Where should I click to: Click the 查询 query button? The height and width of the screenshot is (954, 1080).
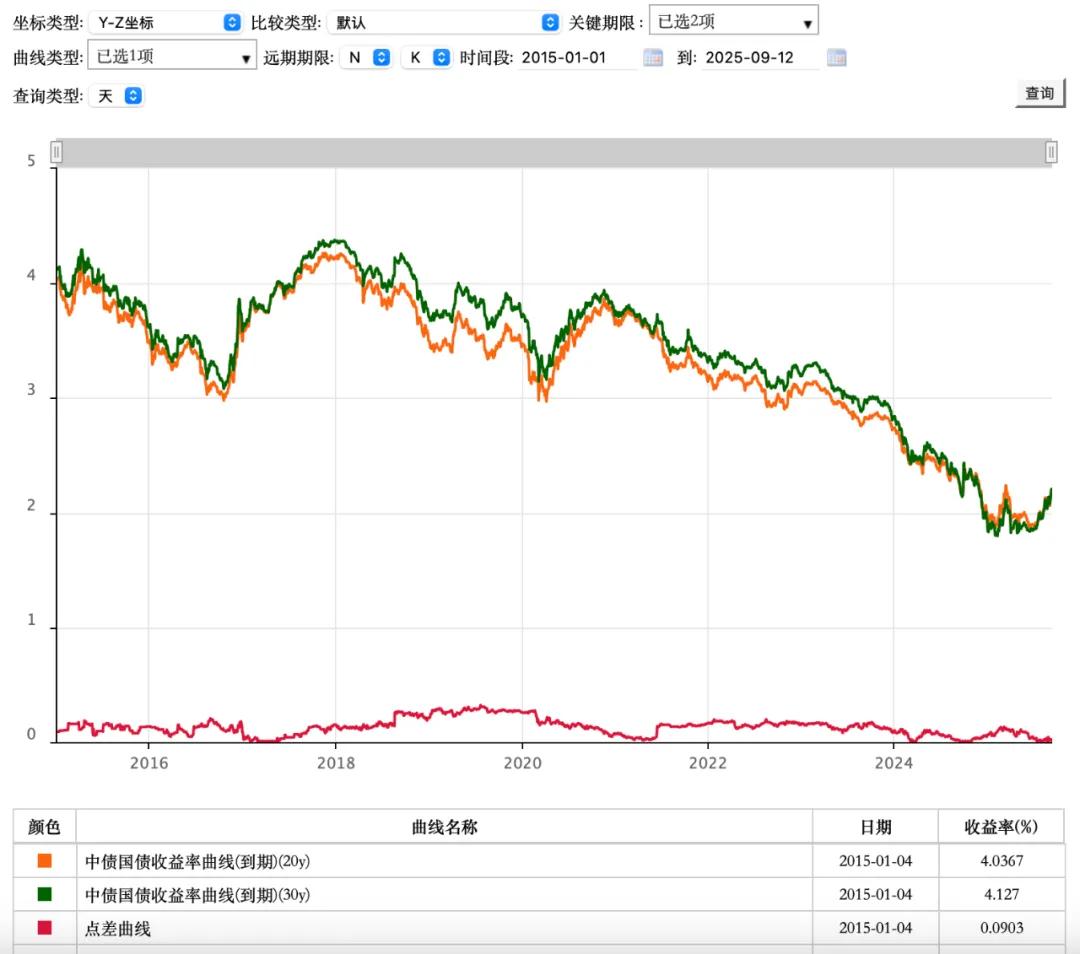coord(1040,92)
